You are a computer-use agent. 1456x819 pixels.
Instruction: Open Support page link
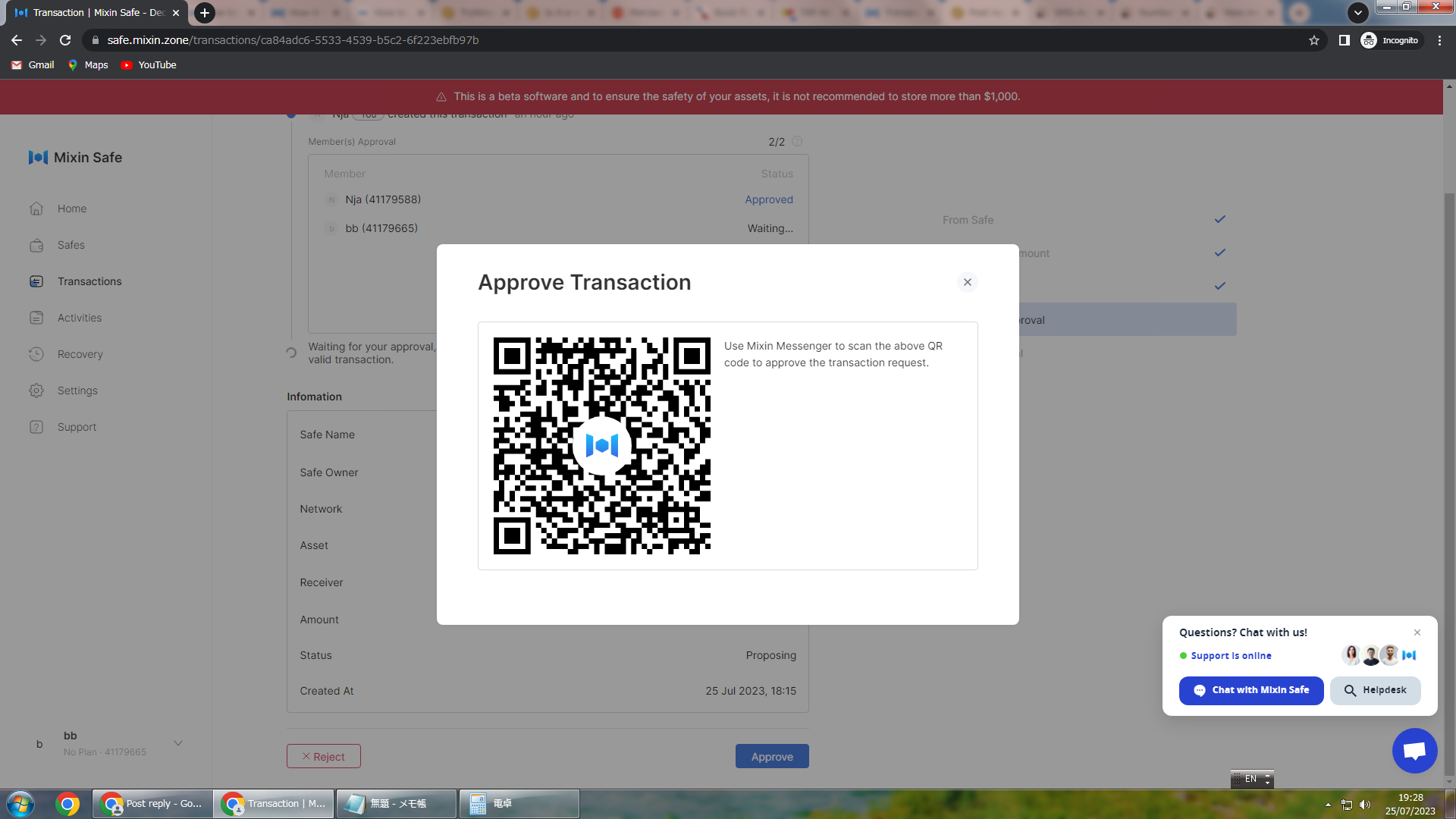(77, 427)
